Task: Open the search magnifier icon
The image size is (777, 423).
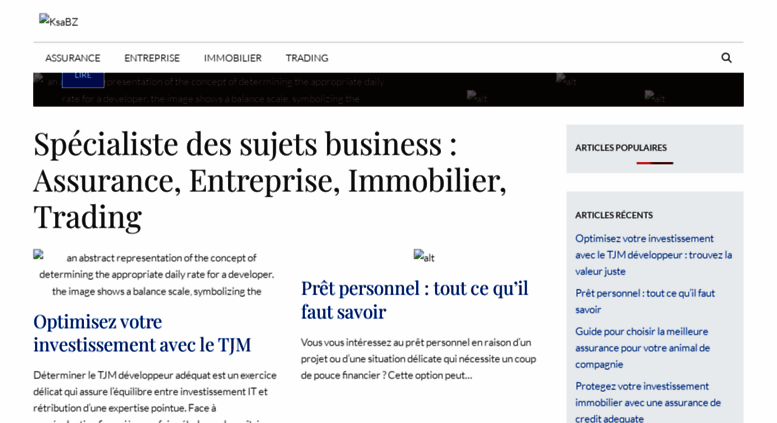Action: tap(726, 58)
